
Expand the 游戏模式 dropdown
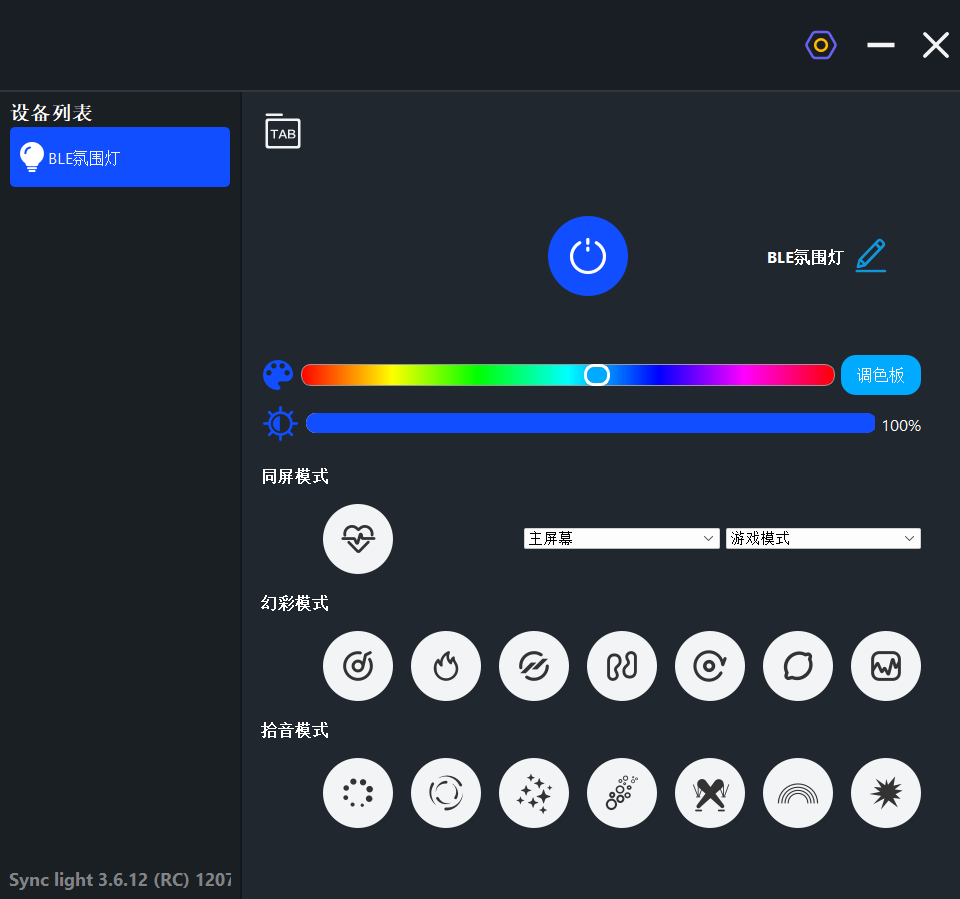(823, 538)
